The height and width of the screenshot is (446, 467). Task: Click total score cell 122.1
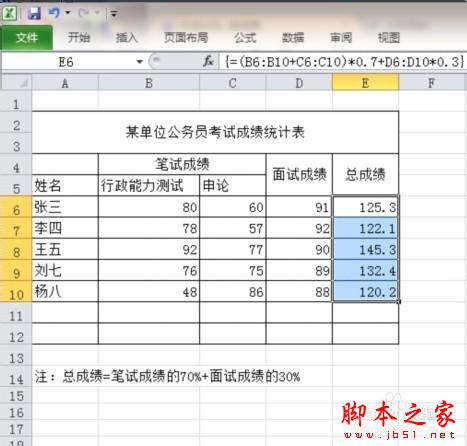[x=365, y=228]
